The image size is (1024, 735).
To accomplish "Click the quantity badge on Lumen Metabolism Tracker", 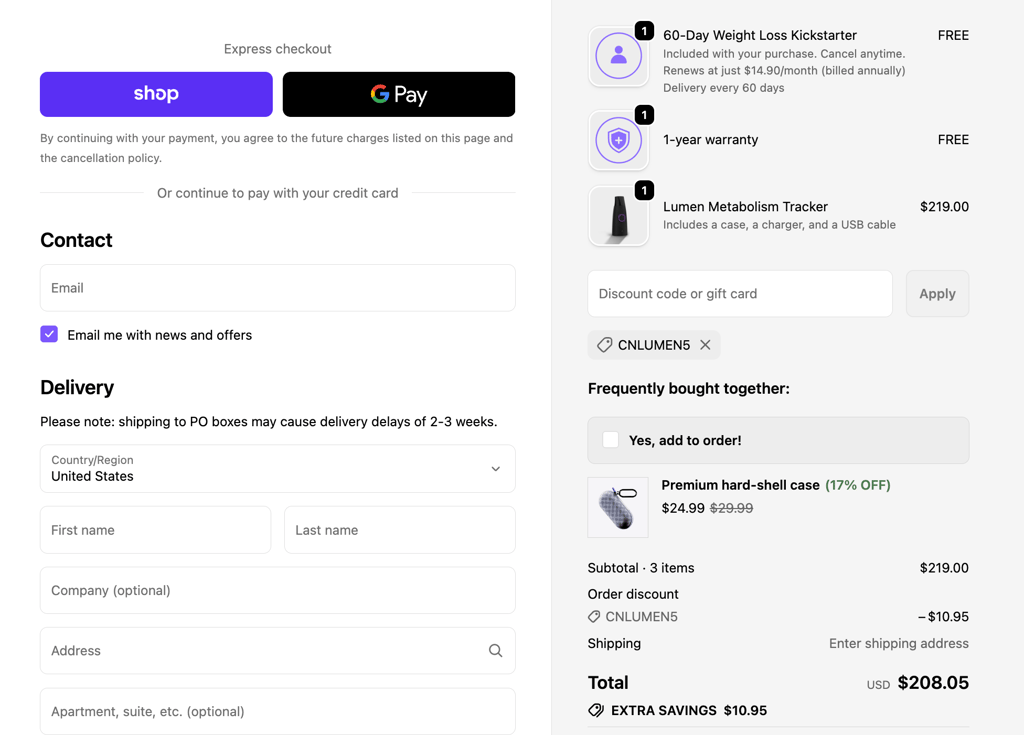I will click(645, 190).
